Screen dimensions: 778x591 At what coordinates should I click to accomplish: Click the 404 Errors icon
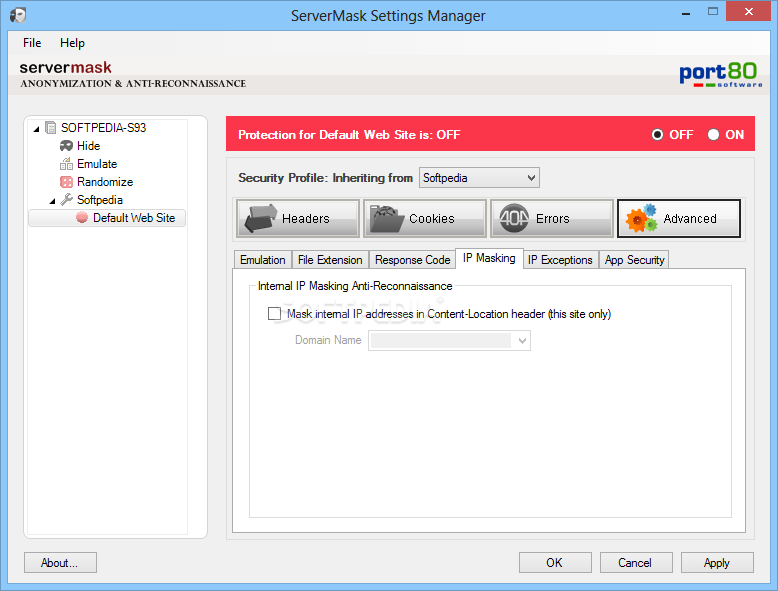[514, 218]
